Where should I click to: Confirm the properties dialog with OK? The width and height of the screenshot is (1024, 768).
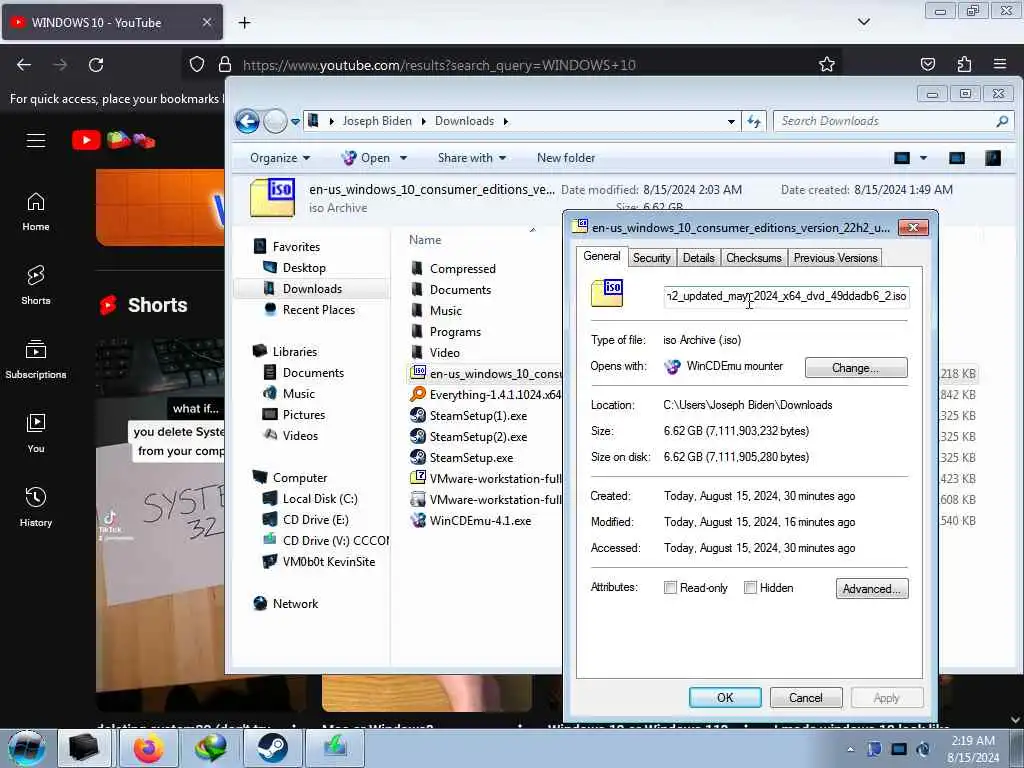(x=725, y=697)
